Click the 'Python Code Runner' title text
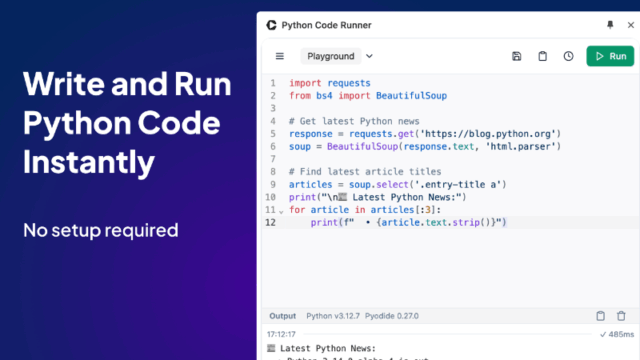Image resolution: width=640 pixels, height=360 pixels. click(327, 25)
